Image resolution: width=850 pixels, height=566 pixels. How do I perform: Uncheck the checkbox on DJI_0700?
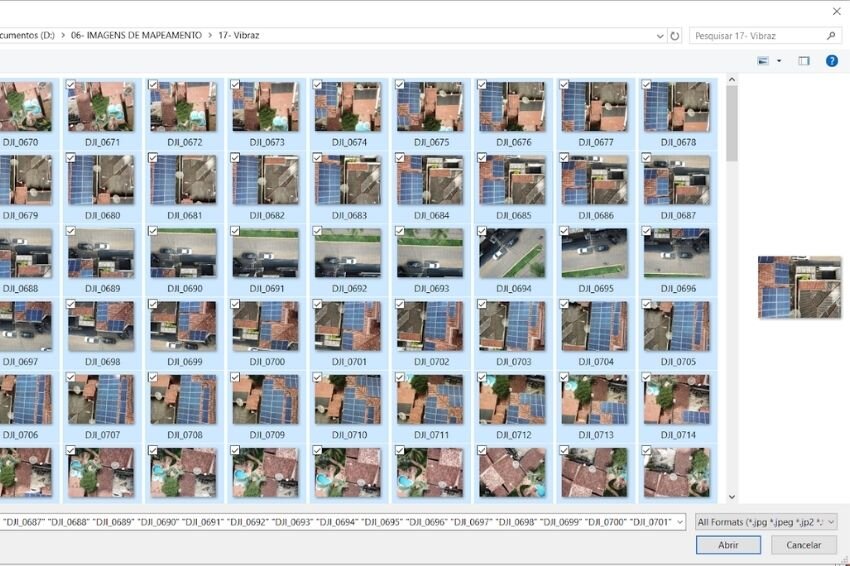click(236, 304)
